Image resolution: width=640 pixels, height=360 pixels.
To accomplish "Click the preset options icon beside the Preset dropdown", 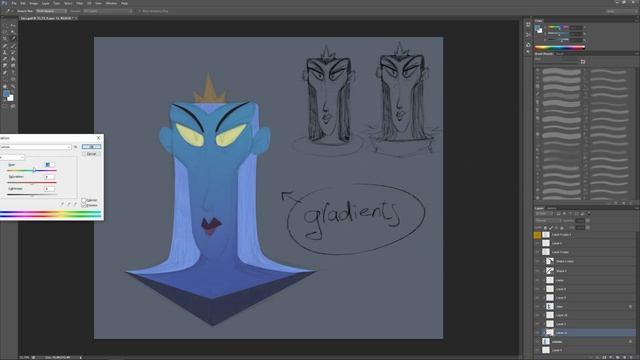I will pyautogui.click(x=76, y=147).
